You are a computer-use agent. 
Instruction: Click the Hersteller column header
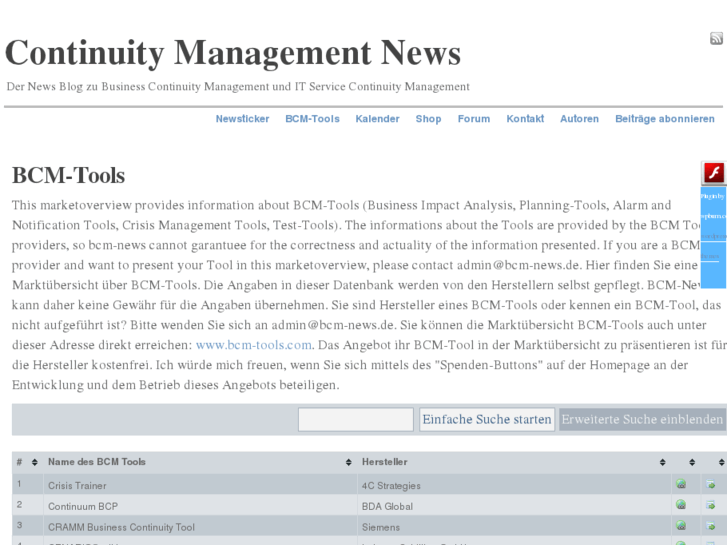pos(385,462)
